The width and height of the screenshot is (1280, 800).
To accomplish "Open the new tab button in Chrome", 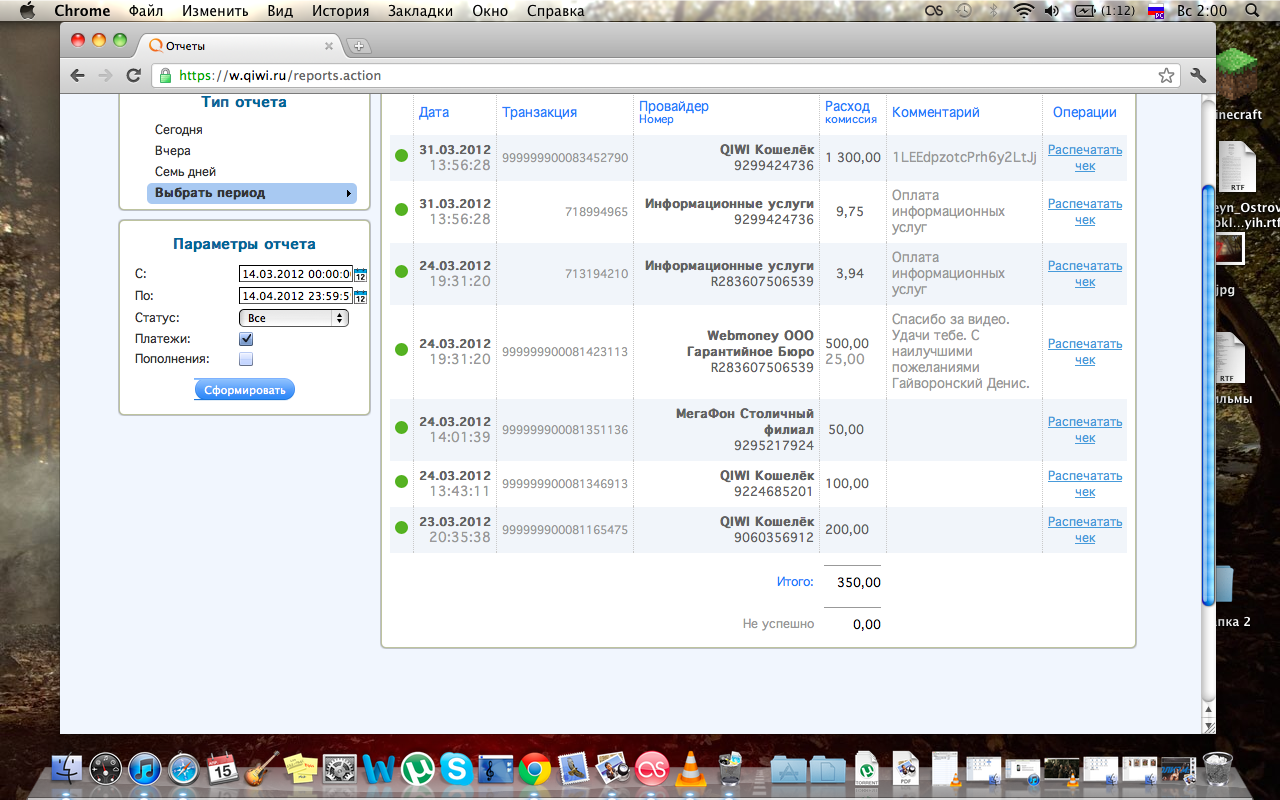I will 359,46.
